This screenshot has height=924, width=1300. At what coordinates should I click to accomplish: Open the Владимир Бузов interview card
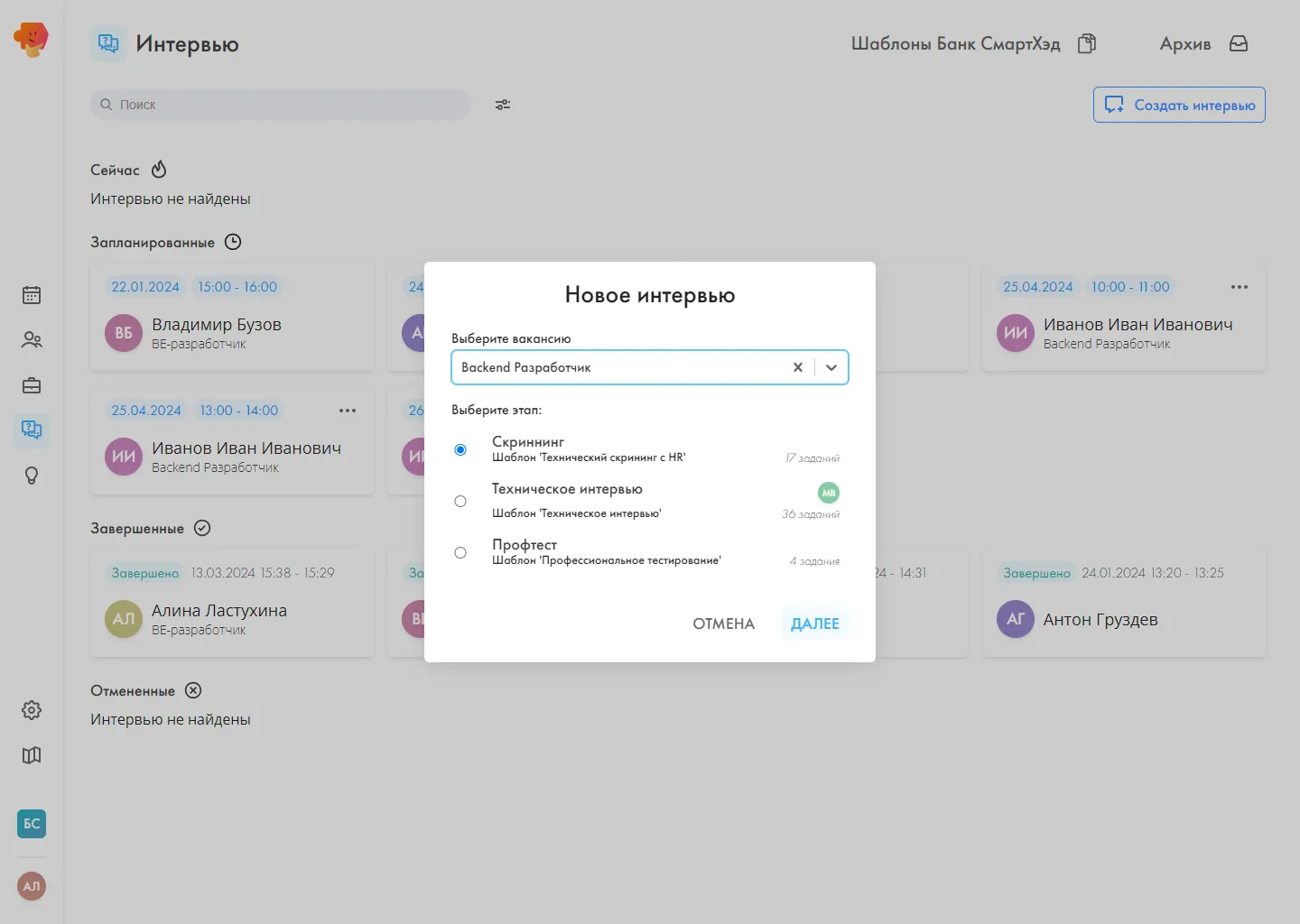pyautogui.click(x=232, y=318)
